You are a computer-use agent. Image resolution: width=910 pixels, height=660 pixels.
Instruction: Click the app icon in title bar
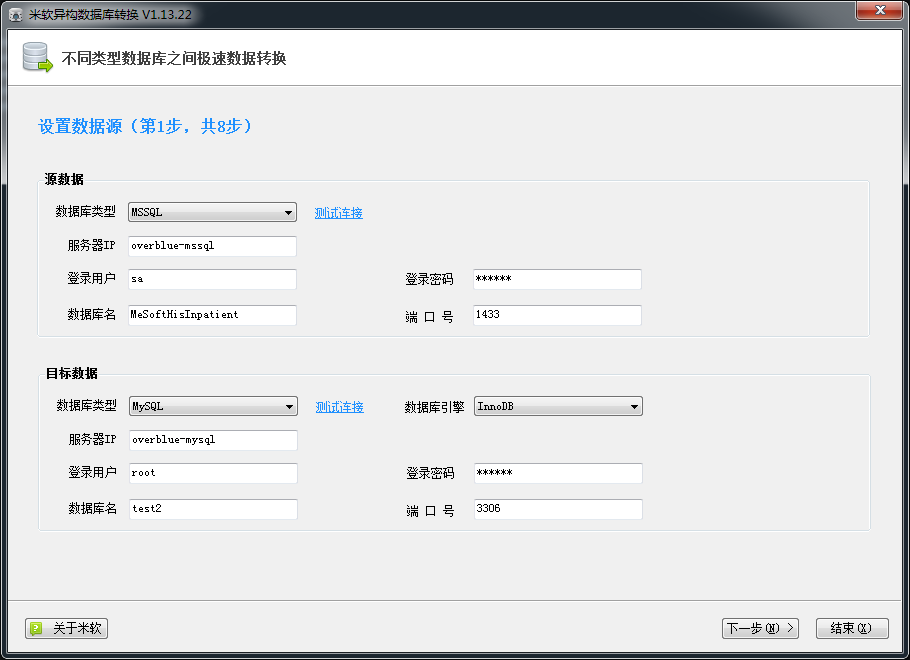click(x=16, y=15)
